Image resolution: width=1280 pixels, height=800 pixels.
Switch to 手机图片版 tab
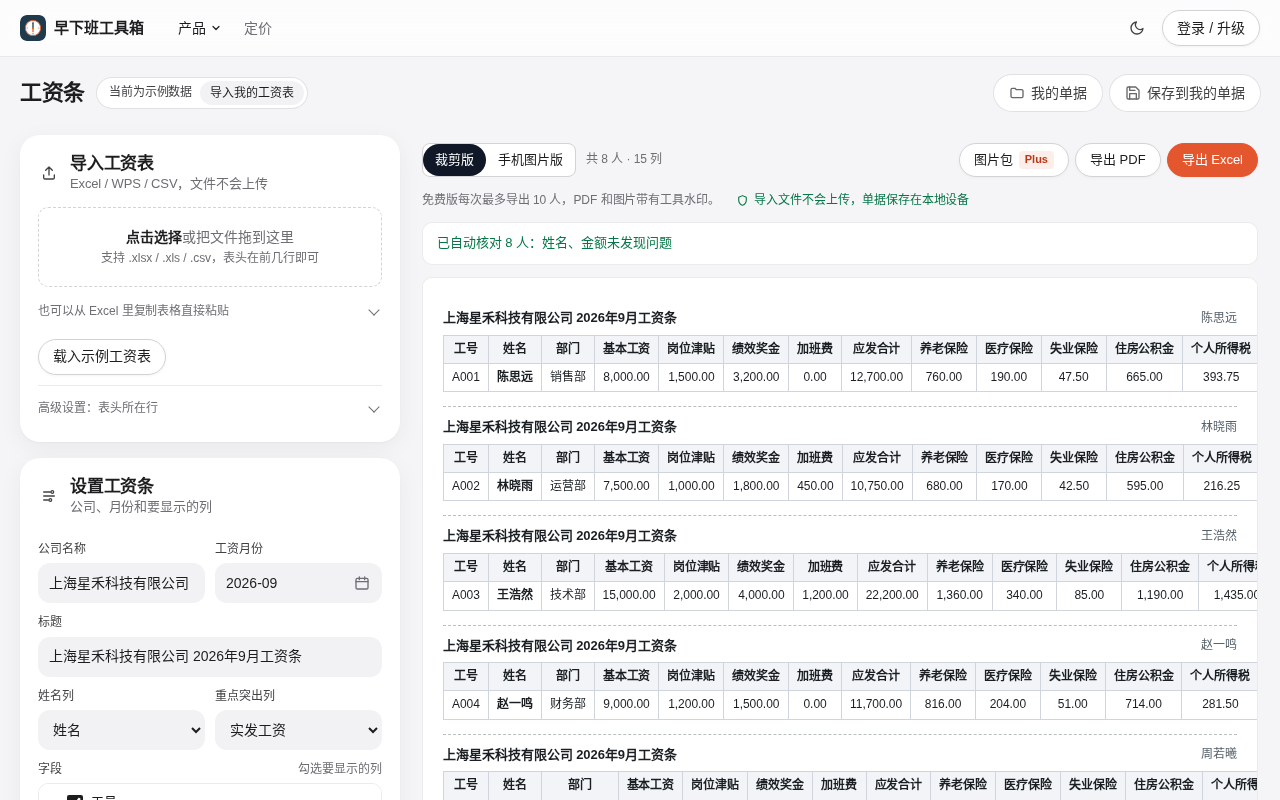pyautogui.click(x=530, y=160)
